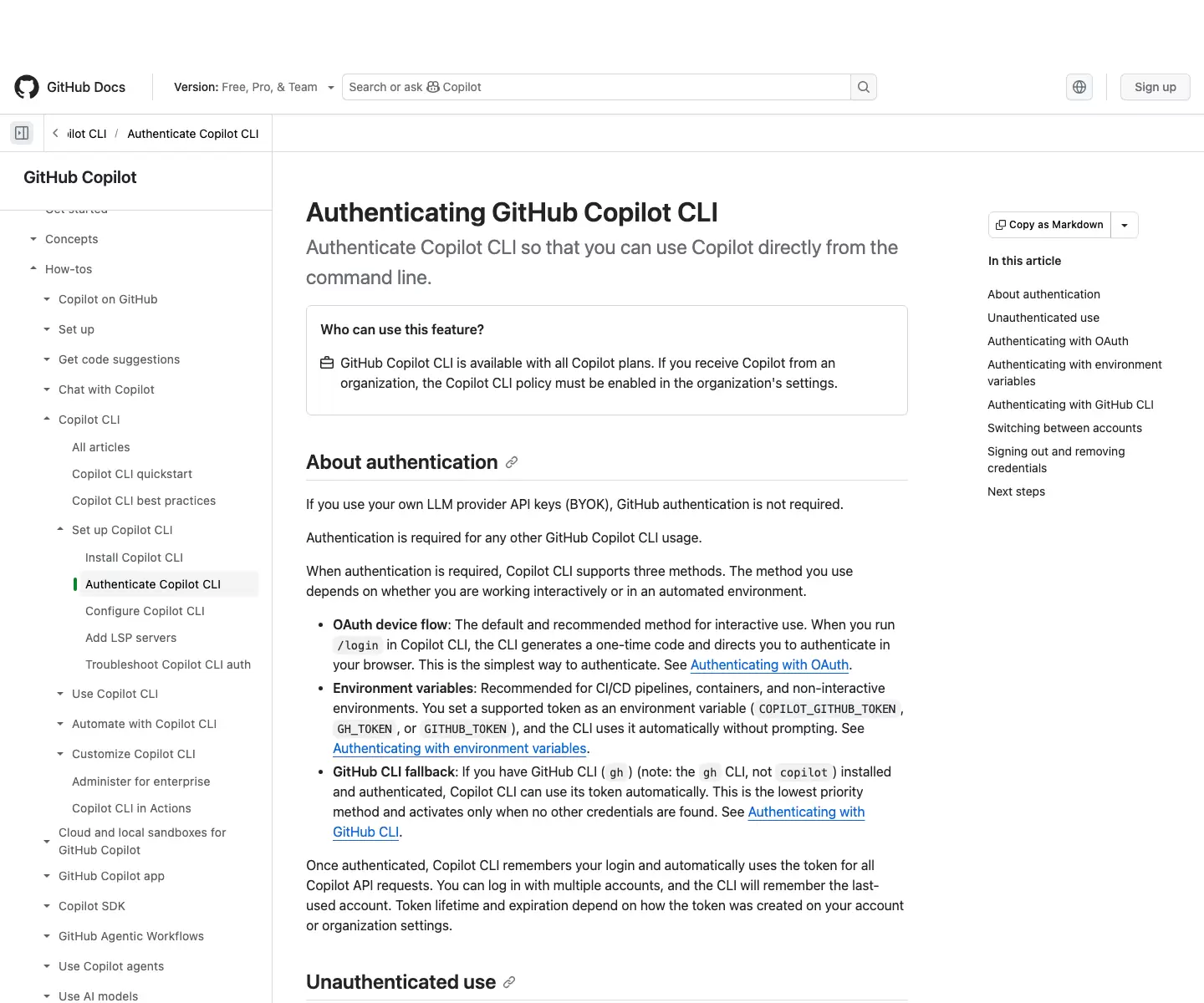Follow the Authenticating with OAuth inline link
1204x1003 pixels.
click(x=769, y=664)
